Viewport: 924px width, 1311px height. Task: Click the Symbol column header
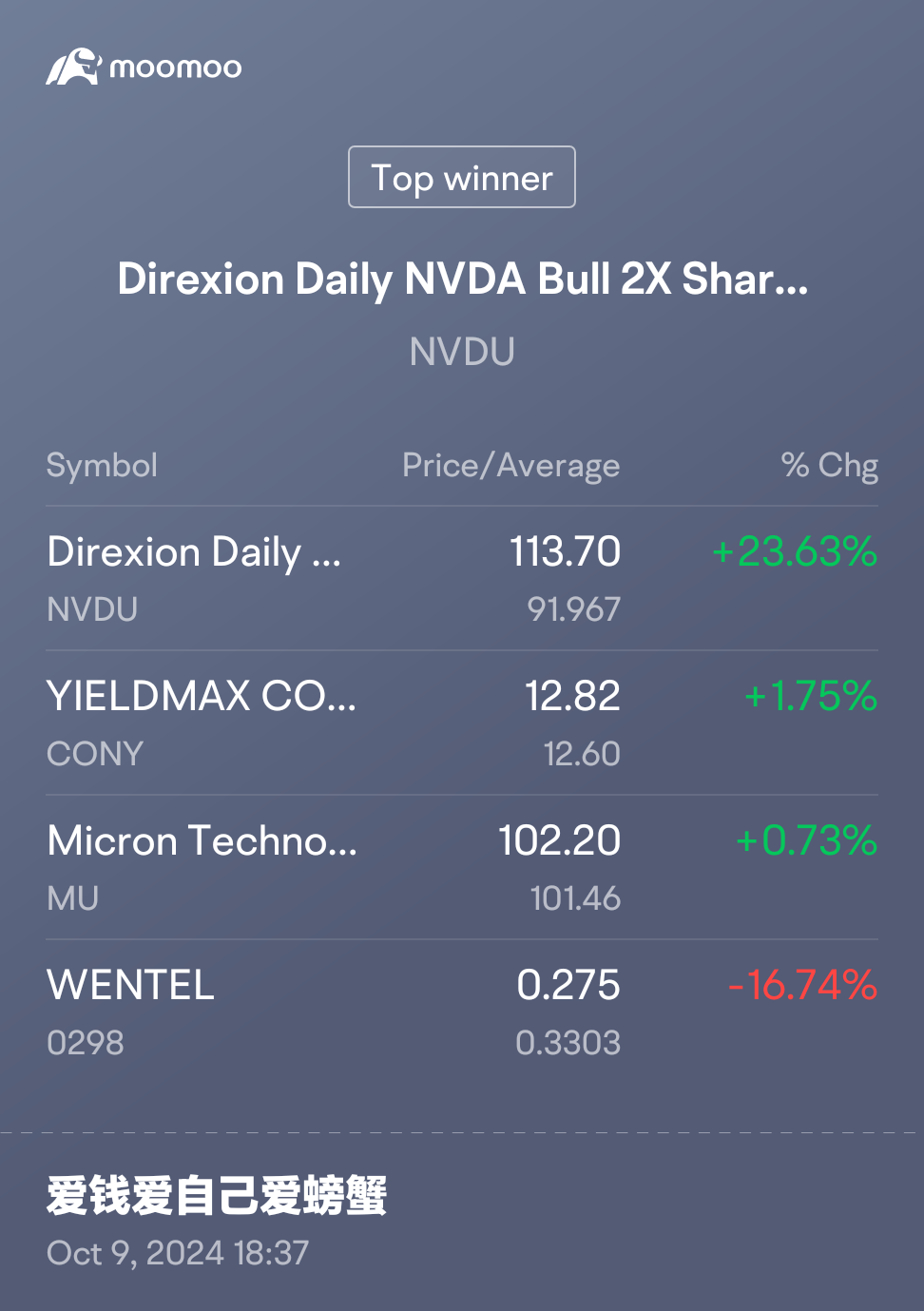coord(102,465)
